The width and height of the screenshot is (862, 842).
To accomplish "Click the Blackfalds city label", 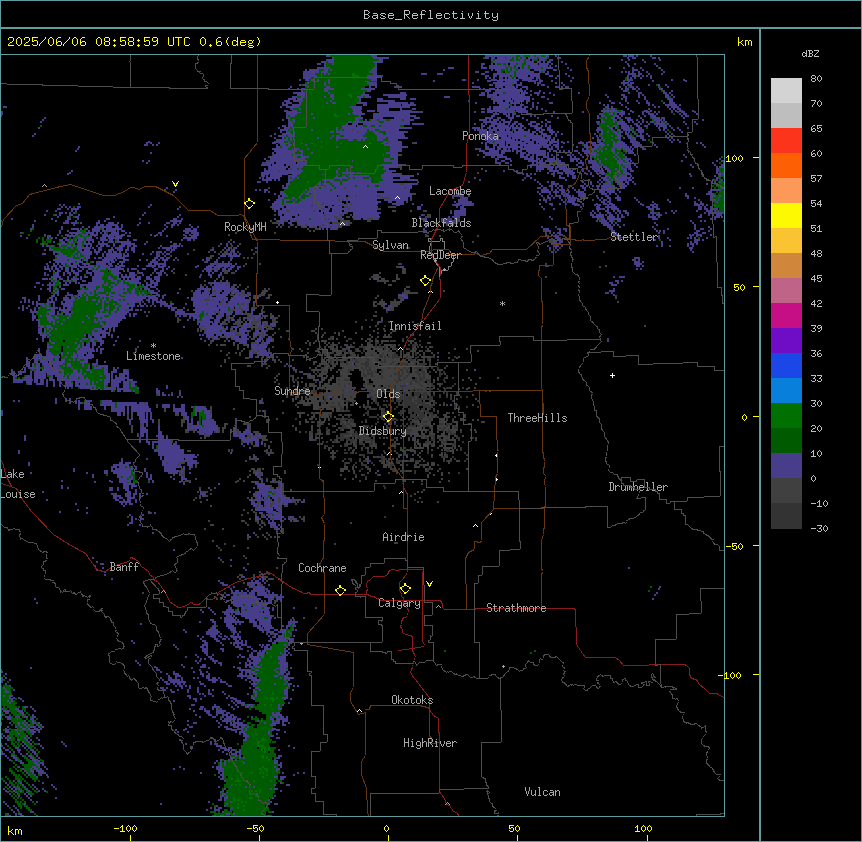I will [441, 223].
